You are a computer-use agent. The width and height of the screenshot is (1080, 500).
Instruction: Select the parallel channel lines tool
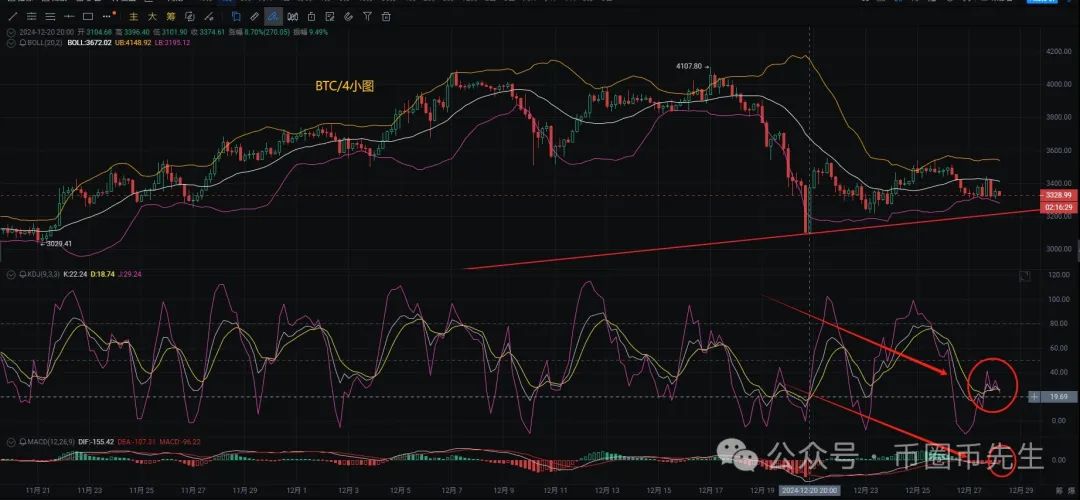point(32,16)
